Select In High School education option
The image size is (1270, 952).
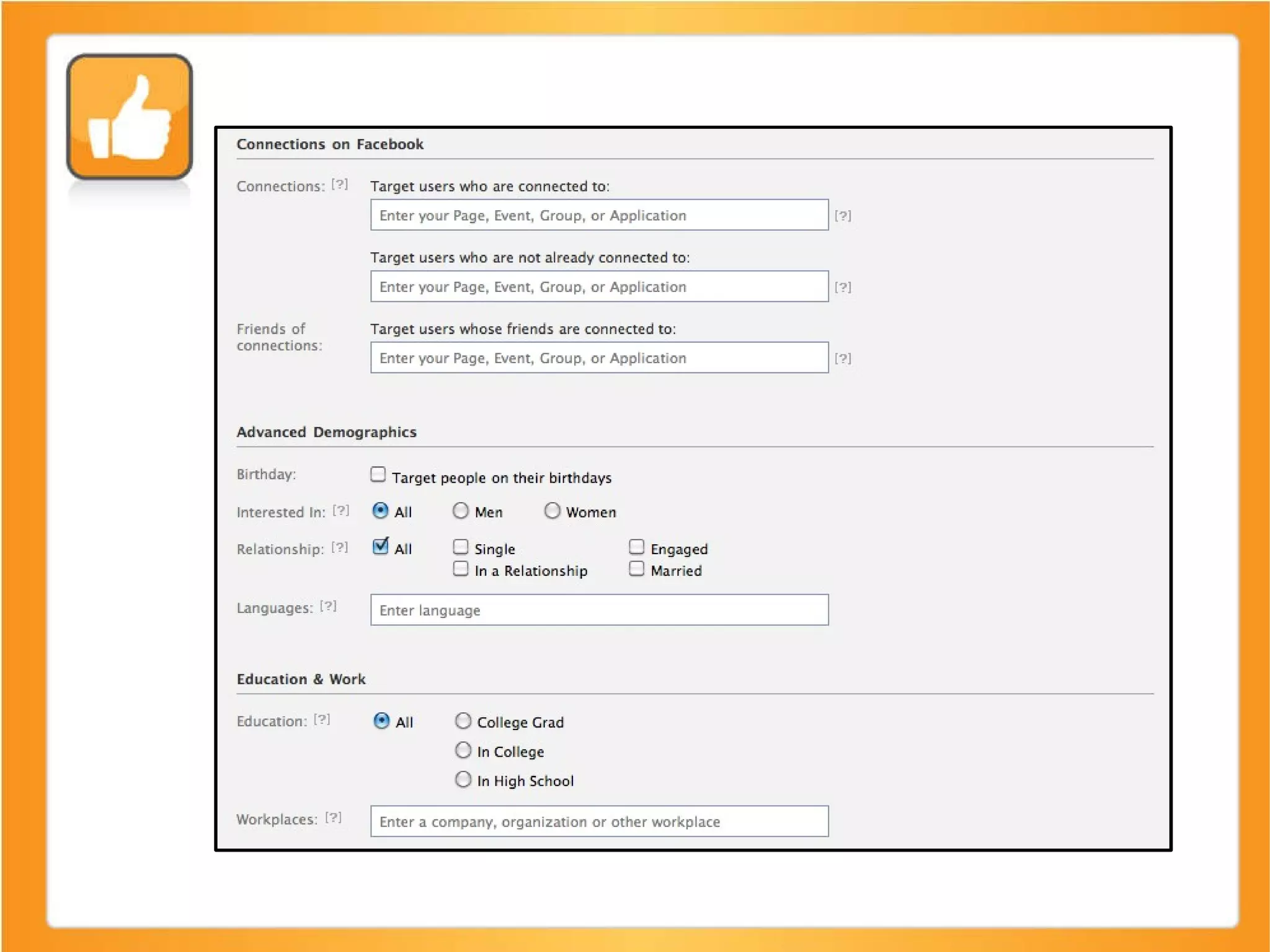(463, 780)
